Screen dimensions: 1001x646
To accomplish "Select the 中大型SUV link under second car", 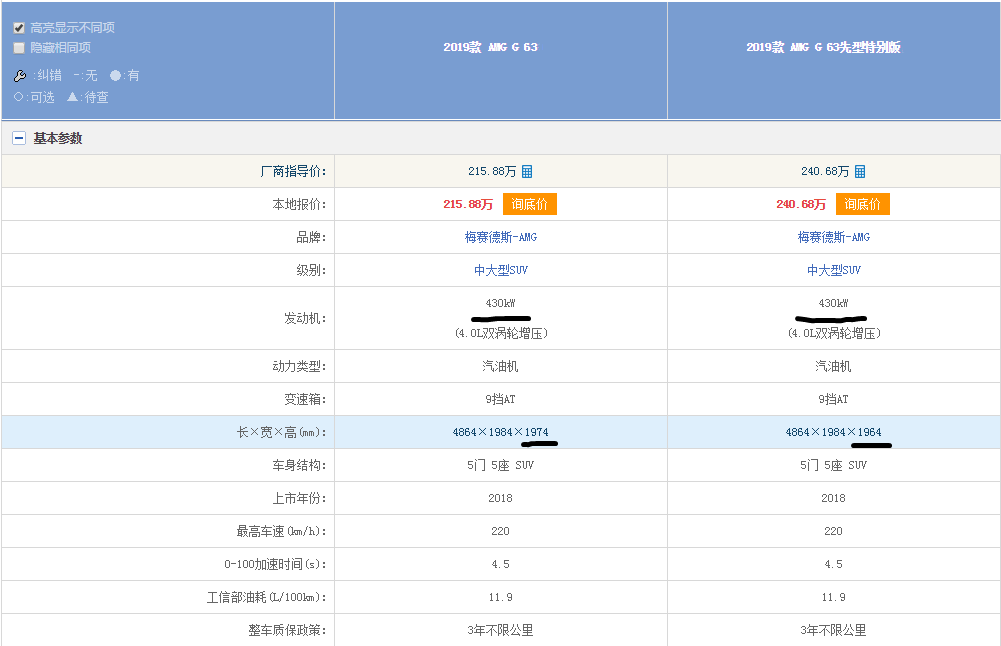I will click(x=833, y=269).
